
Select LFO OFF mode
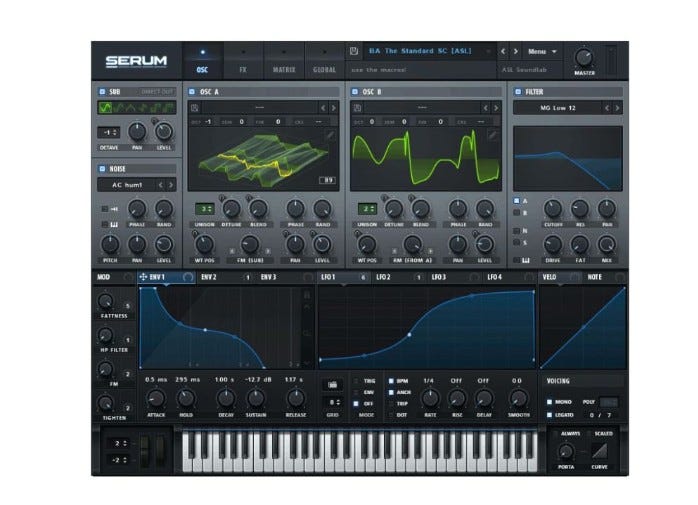(356, 404)
